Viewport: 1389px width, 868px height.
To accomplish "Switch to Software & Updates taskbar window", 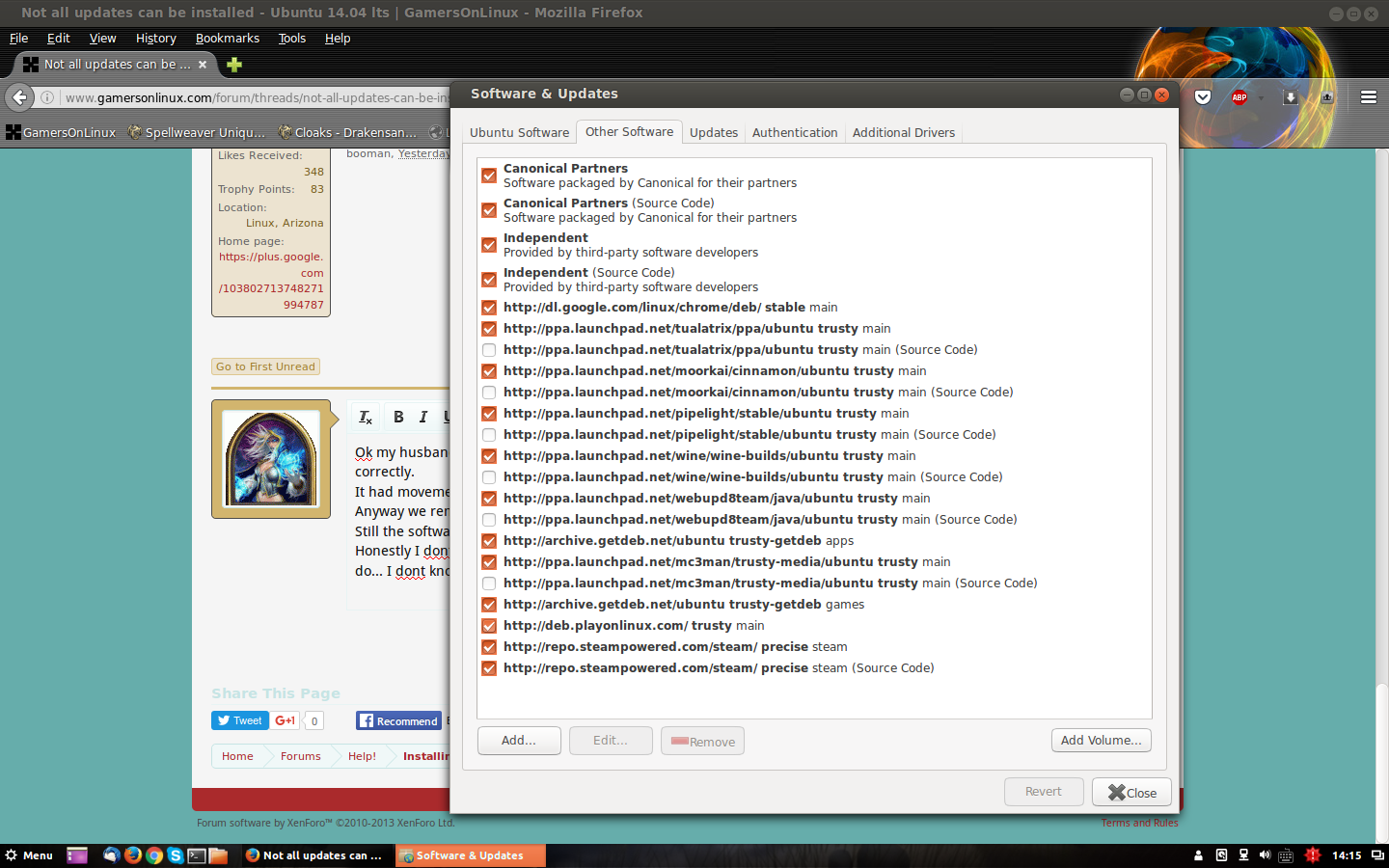I will pyautogui.click(x=470, y=855).
